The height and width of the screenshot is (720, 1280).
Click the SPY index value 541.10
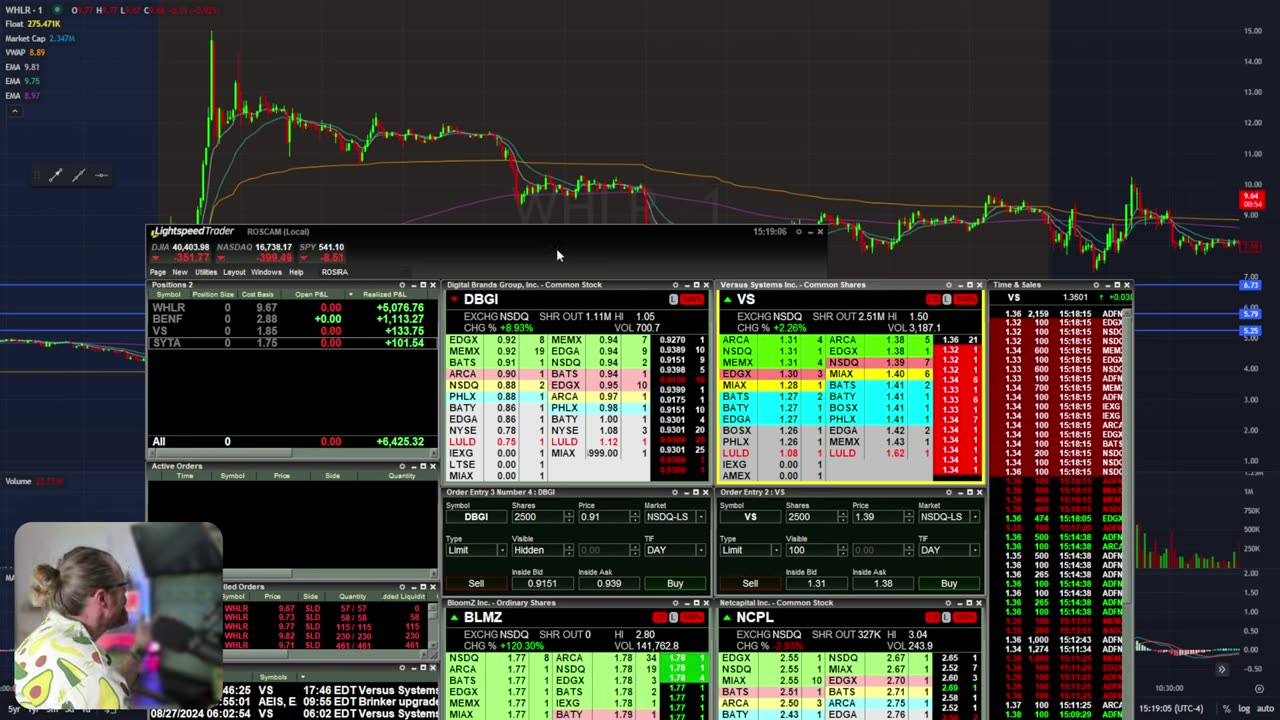click(331, 247)
